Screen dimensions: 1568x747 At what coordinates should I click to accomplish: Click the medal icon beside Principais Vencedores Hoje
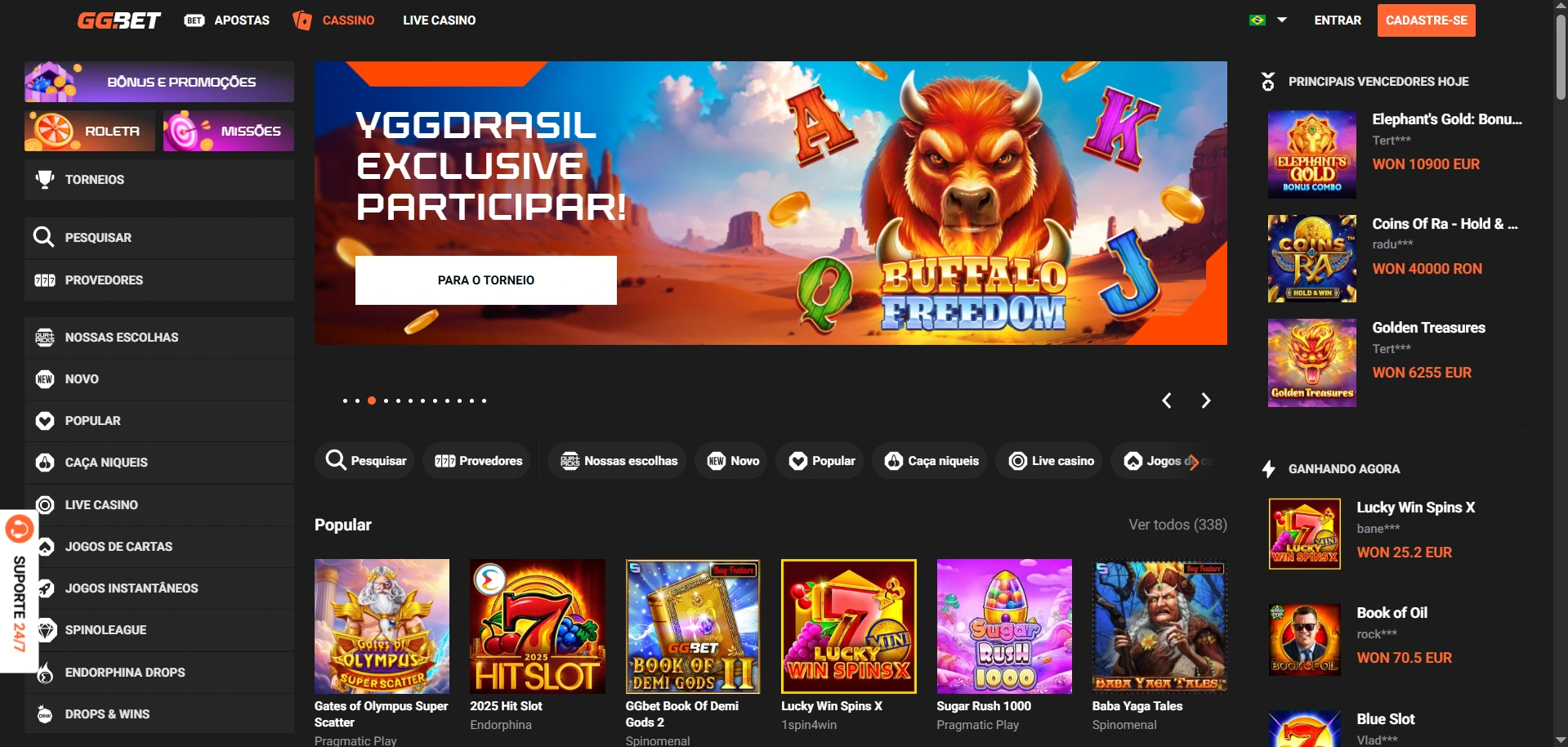point(1268,82)
